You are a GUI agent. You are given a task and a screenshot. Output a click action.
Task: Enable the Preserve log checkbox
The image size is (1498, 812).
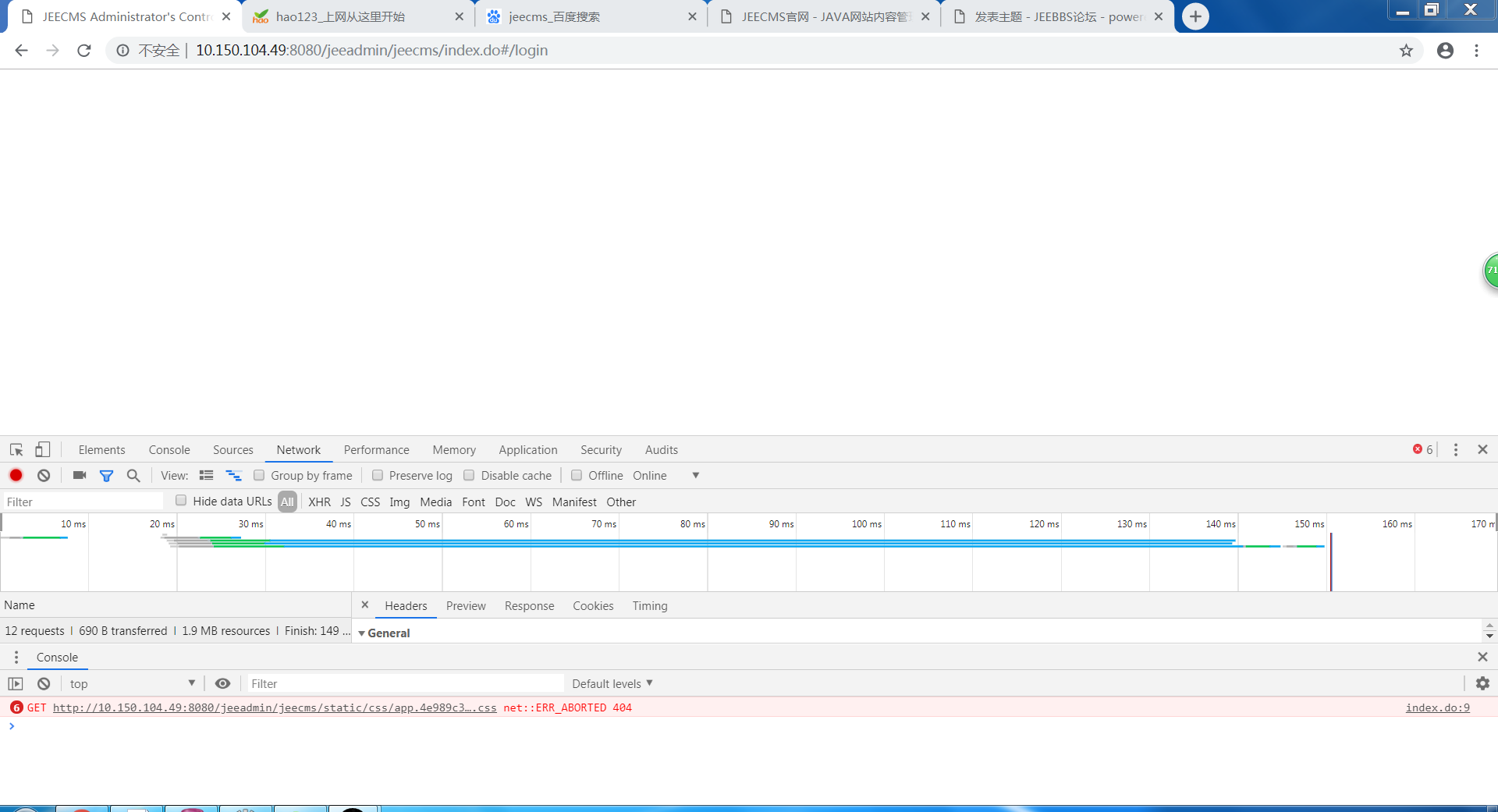pyautogui.click(x=378, y=475)
